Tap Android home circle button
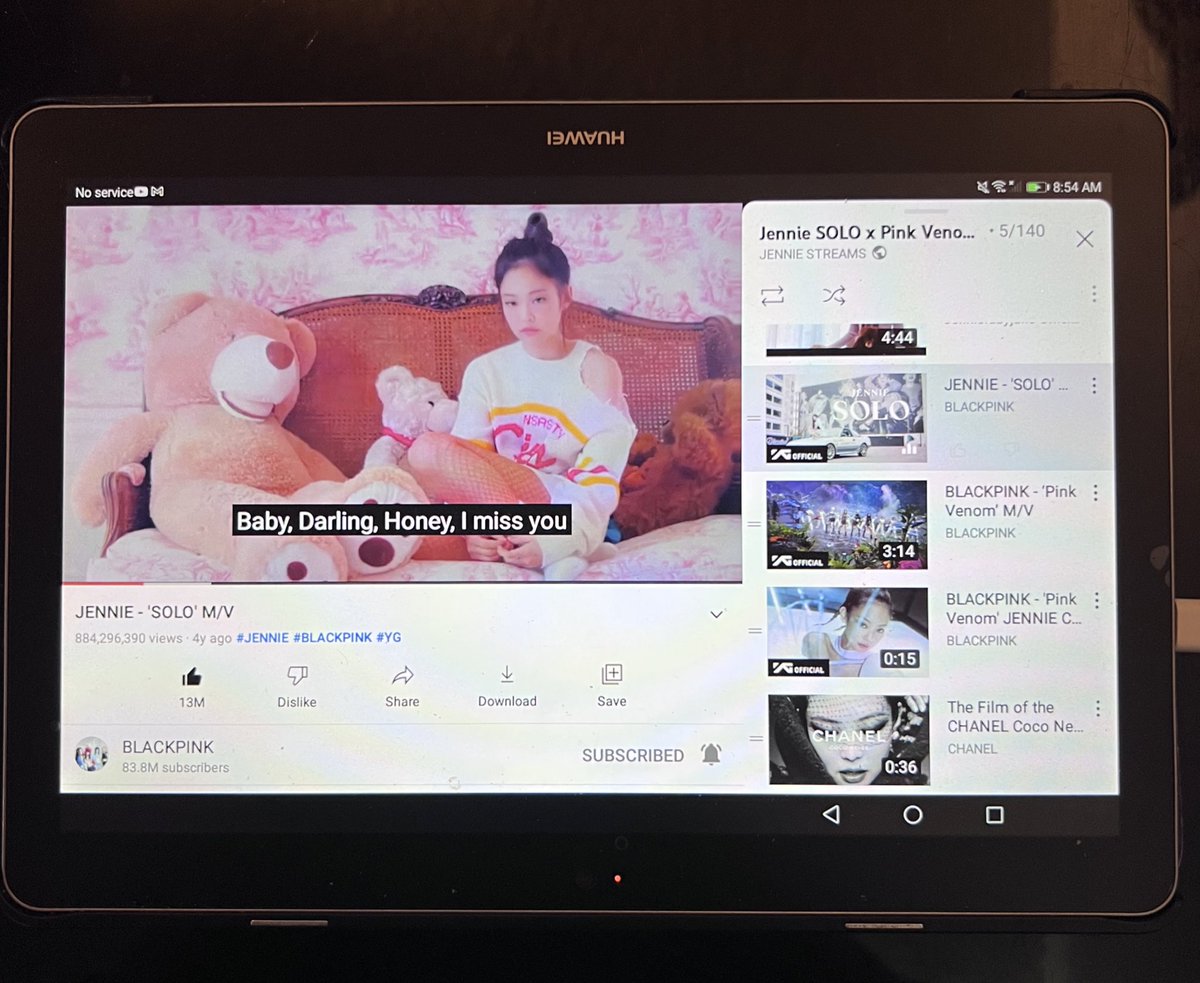The width and height of the screenshot is (1200, 983). pyautogui.click(x=913, y=815)
